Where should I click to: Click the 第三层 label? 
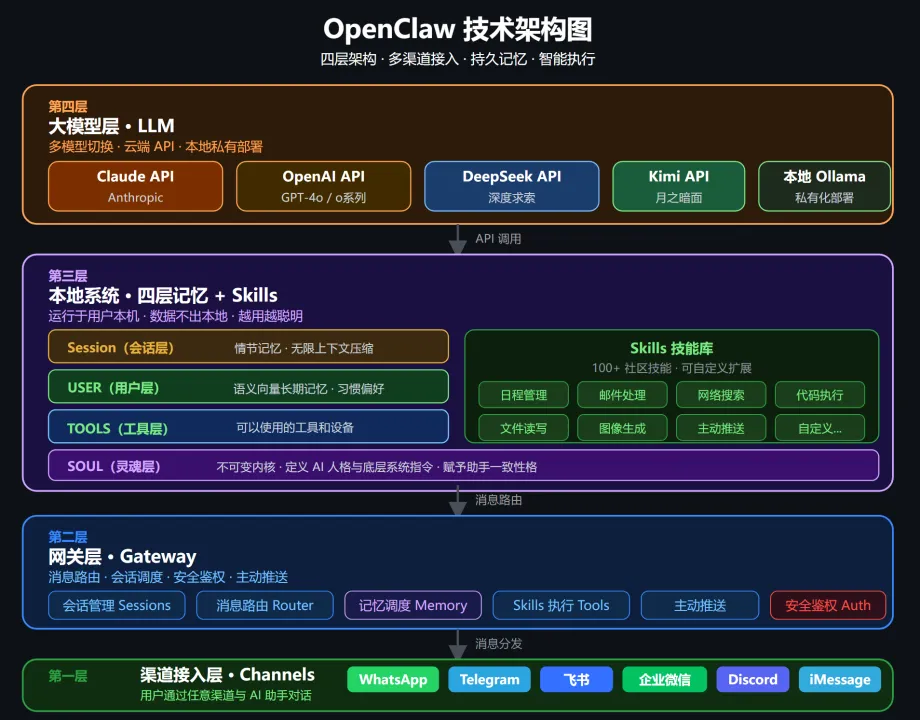coord(68,276)
